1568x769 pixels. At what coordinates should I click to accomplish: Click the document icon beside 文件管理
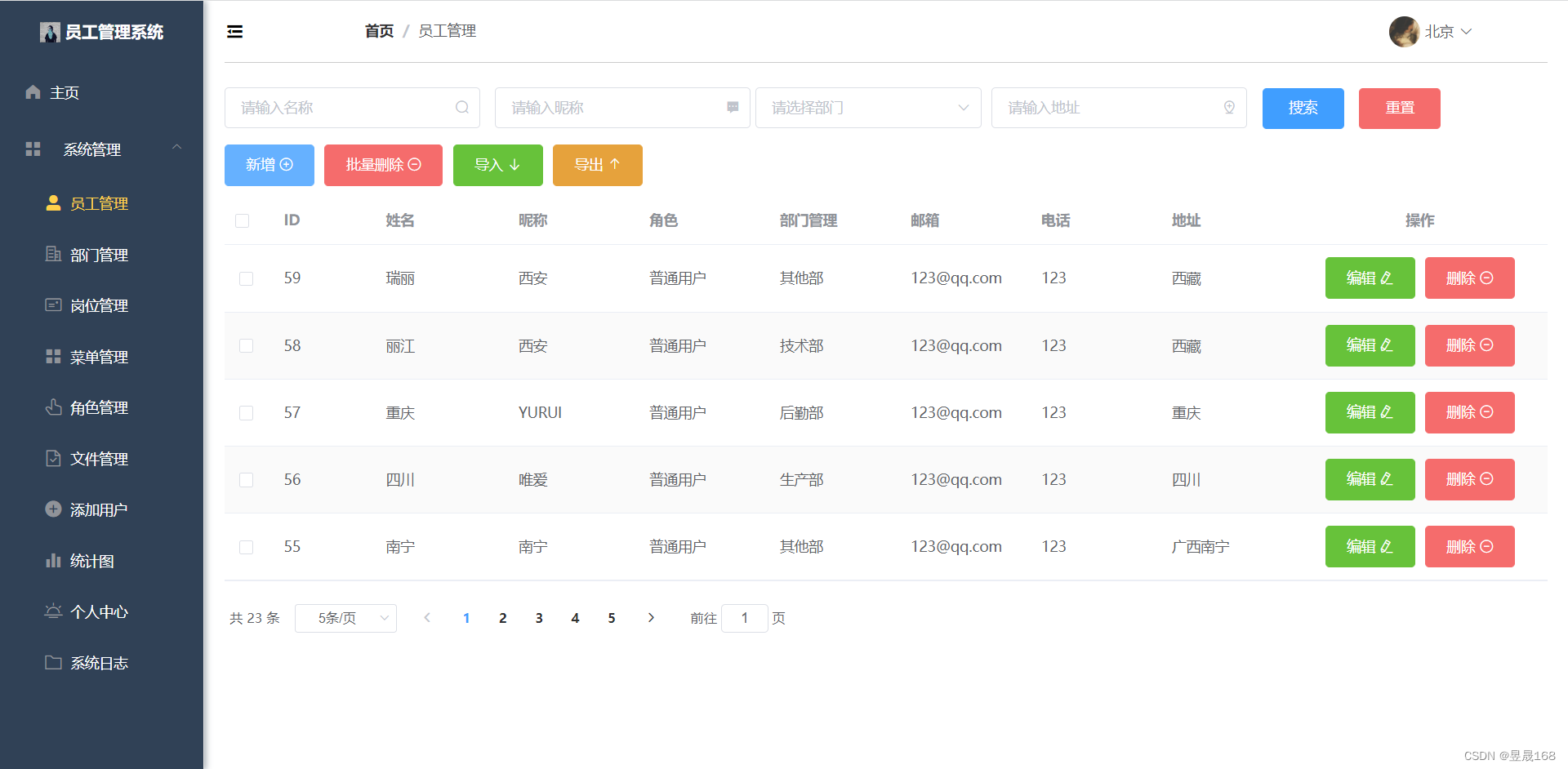[x=53, y=458]
